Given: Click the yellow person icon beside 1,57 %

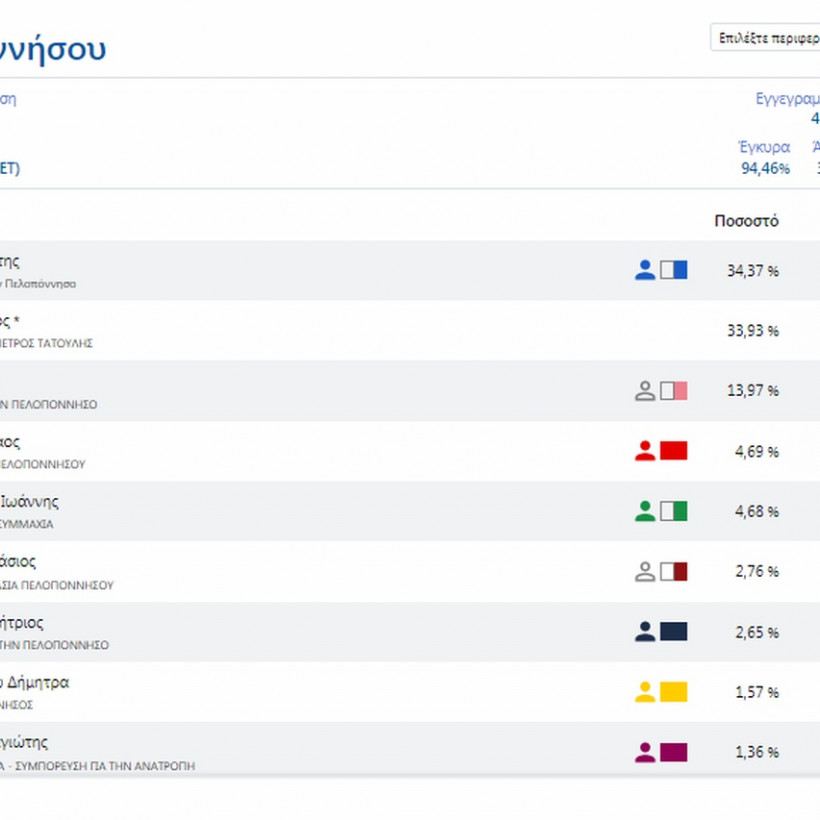Looking at the screenshot, I should point(645,692).
